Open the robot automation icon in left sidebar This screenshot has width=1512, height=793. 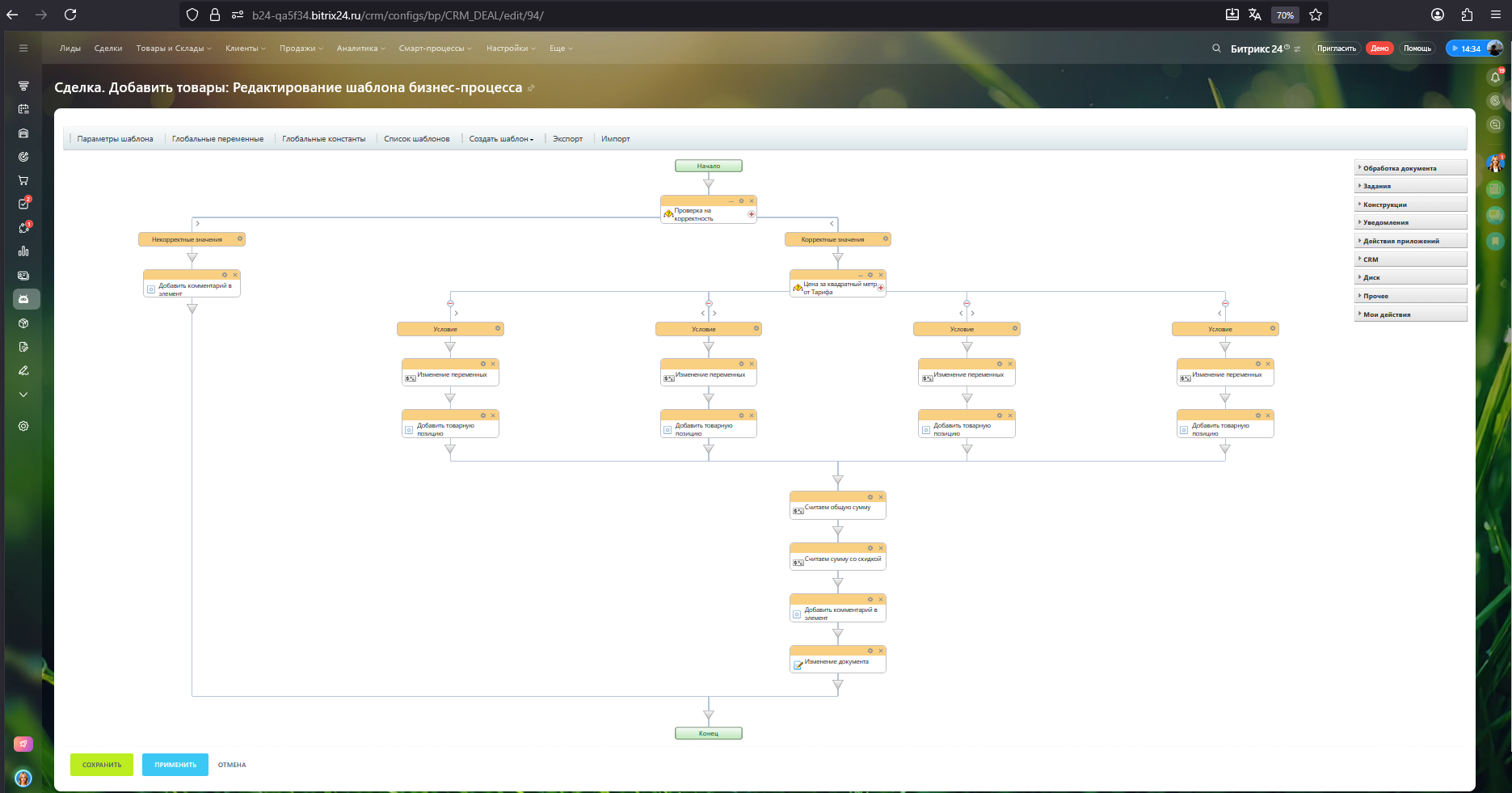pyautogui.click(x=23, y=299)
